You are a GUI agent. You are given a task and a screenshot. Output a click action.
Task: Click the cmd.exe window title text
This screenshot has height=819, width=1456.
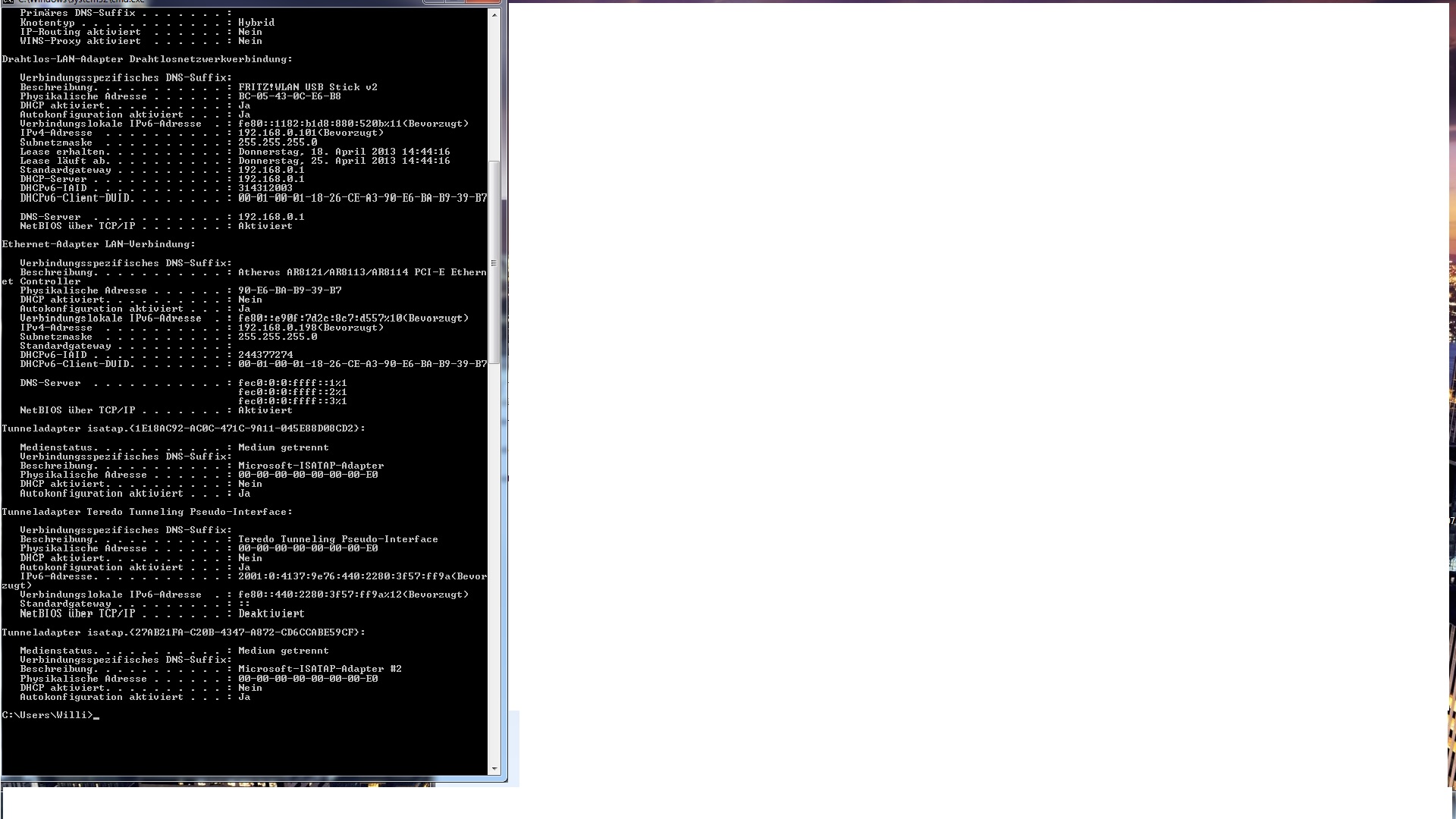coord(80,2)
